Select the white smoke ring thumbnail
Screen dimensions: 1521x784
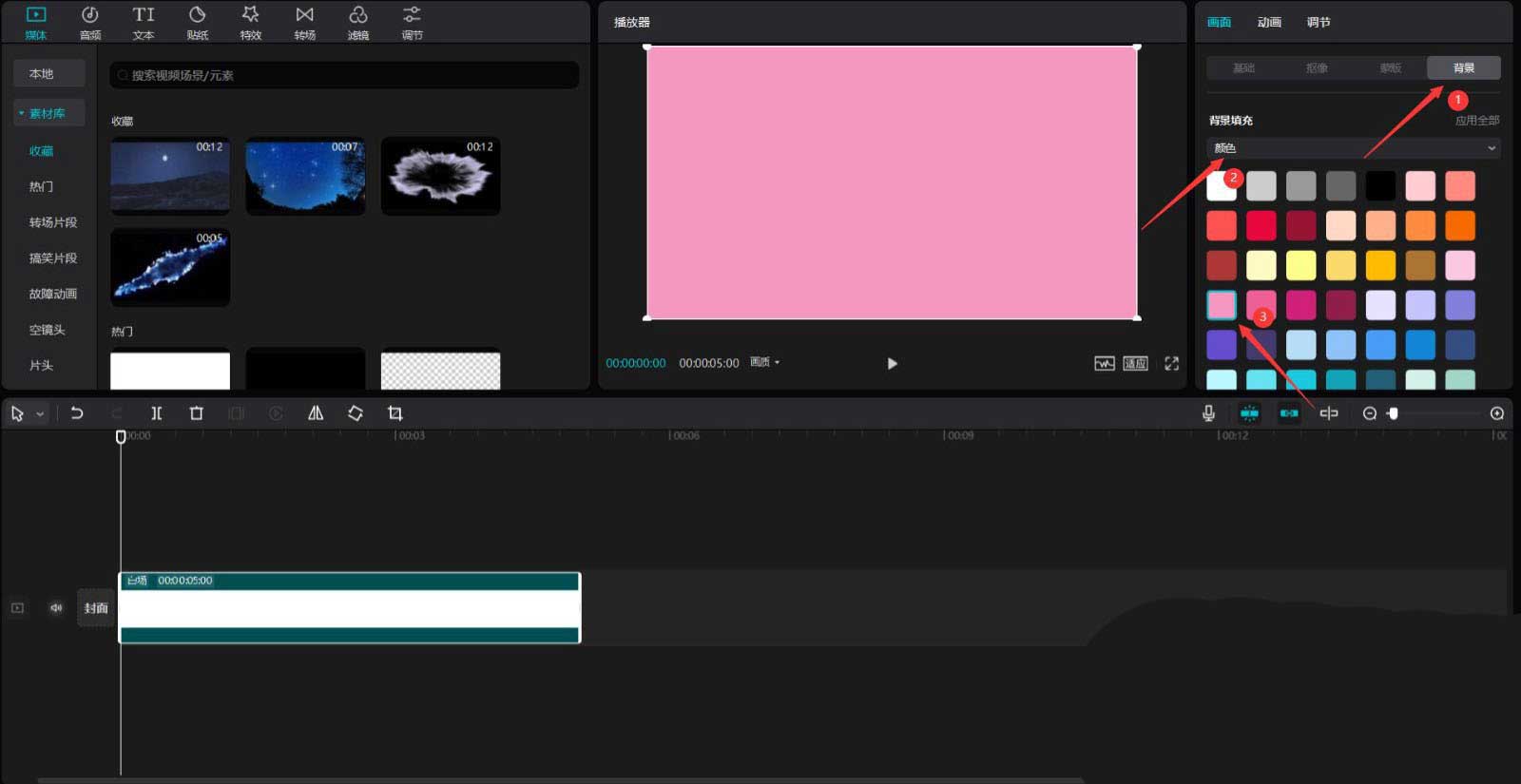point(440,176)
